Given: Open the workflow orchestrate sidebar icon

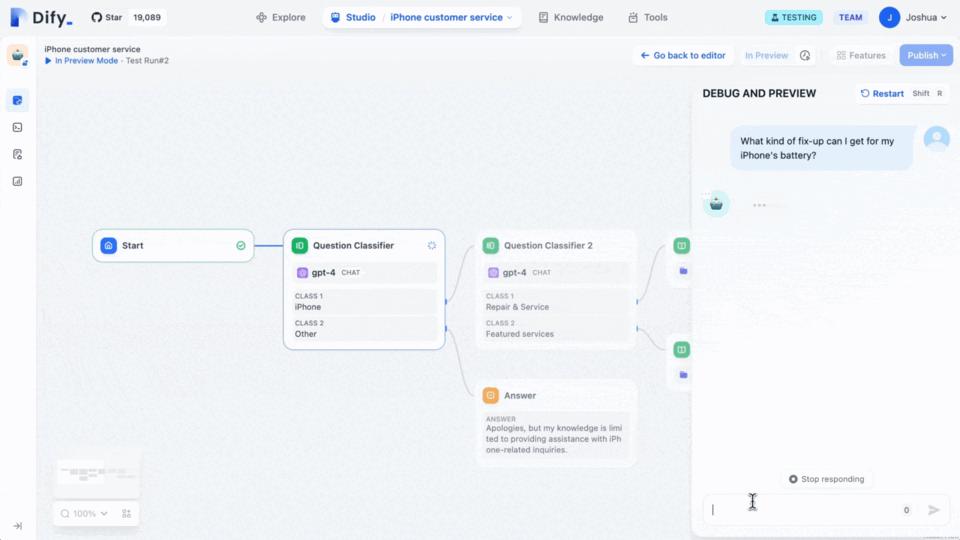Looking at the screenshot, I should click(17, 100).
